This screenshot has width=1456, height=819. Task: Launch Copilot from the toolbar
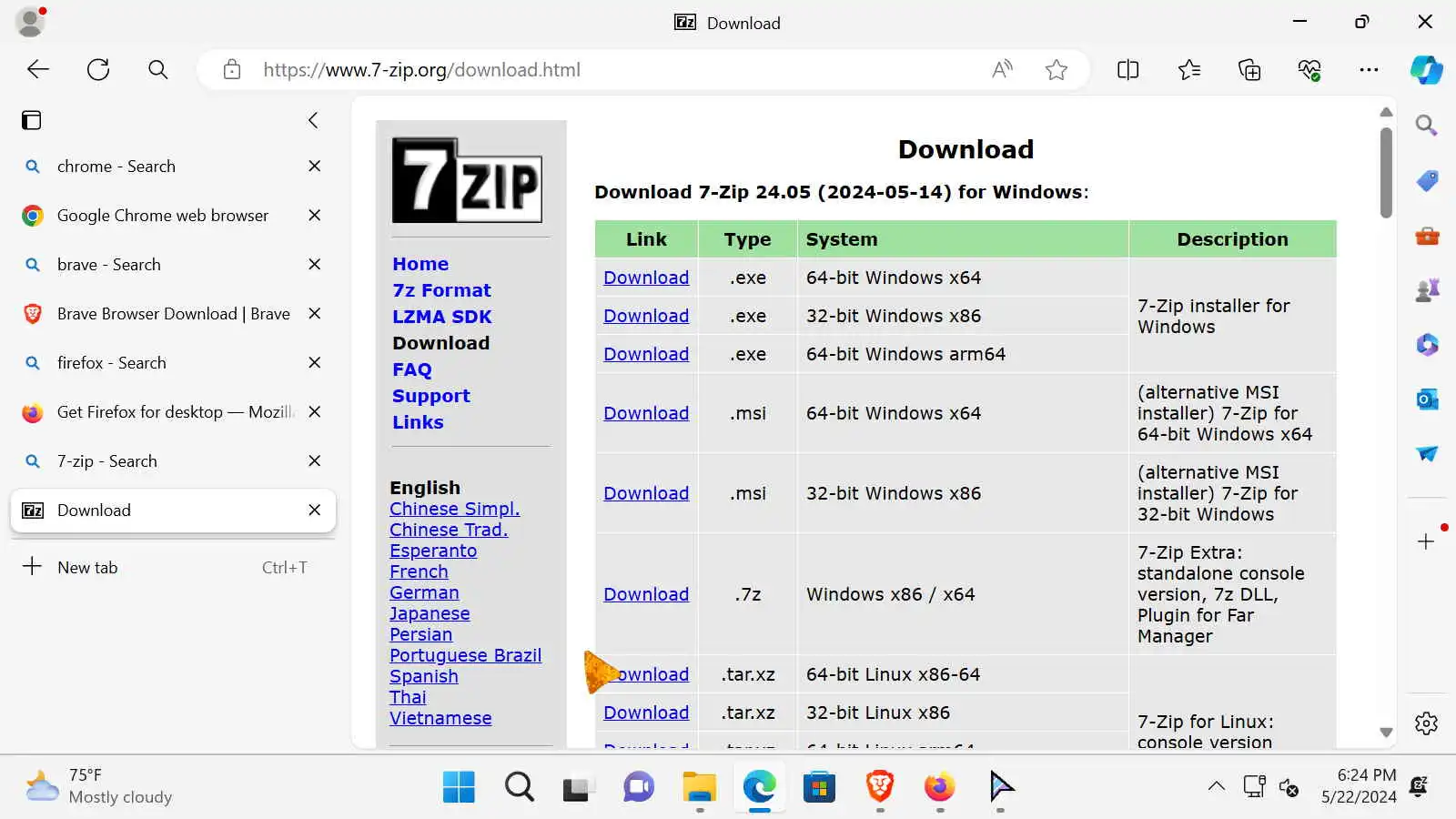[x=1426, y=70]
